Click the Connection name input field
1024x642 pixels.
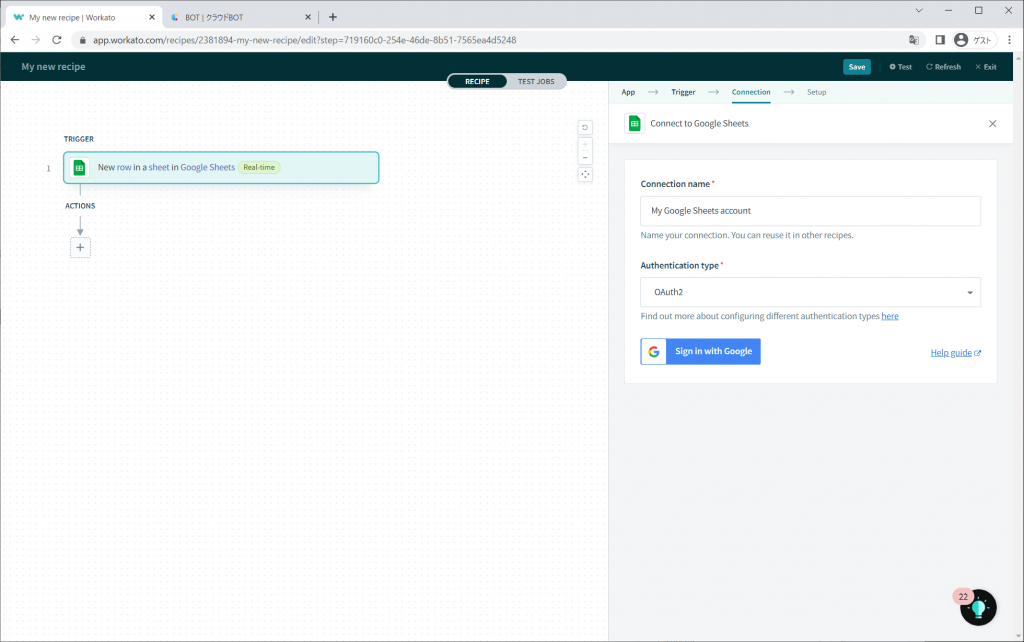coord(810,211)
